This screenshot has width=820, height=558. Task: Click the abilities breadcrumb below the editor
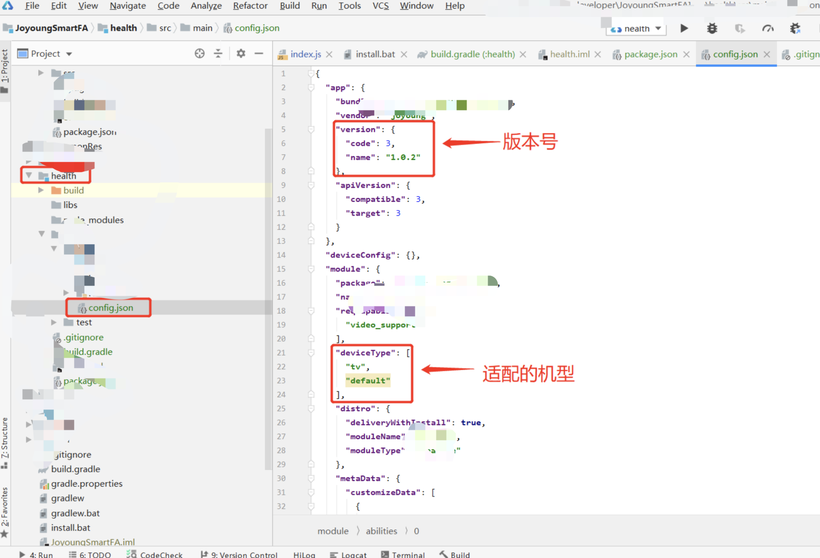381,531
